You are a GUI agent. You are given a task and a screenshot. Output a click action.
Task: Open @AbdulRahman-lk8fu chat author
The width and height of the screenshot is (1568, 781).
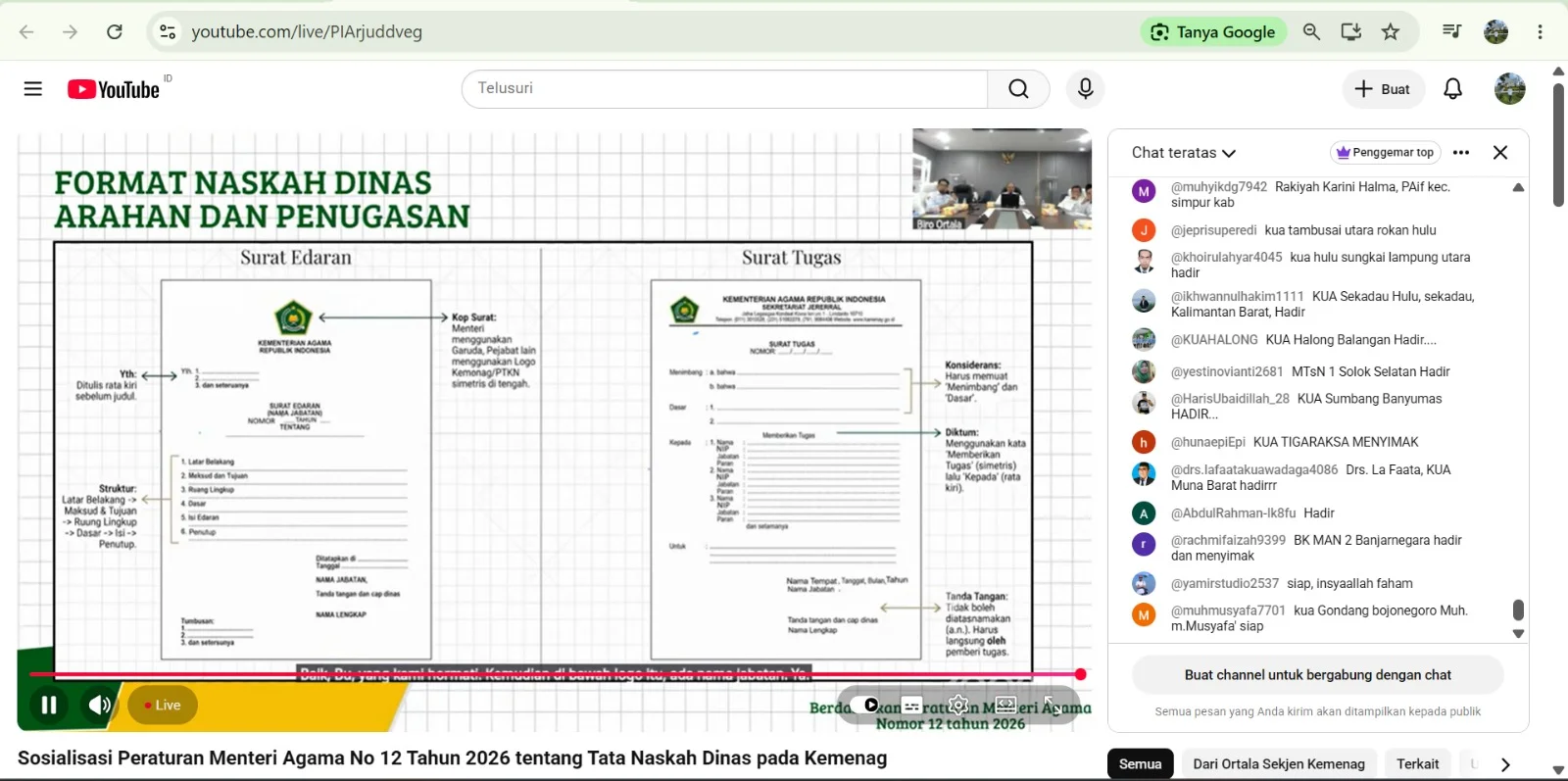(x=1233, y=513)
